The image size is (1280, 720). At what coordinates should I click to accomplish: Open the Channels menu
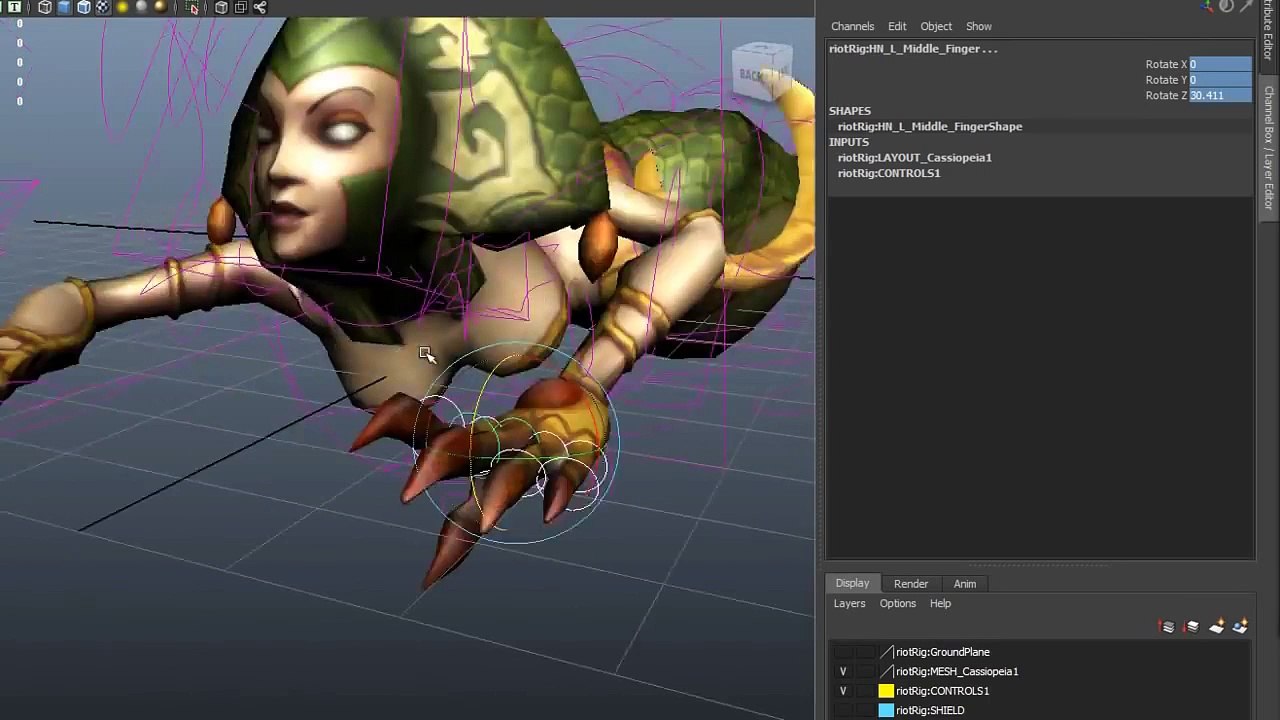point(852,26)
